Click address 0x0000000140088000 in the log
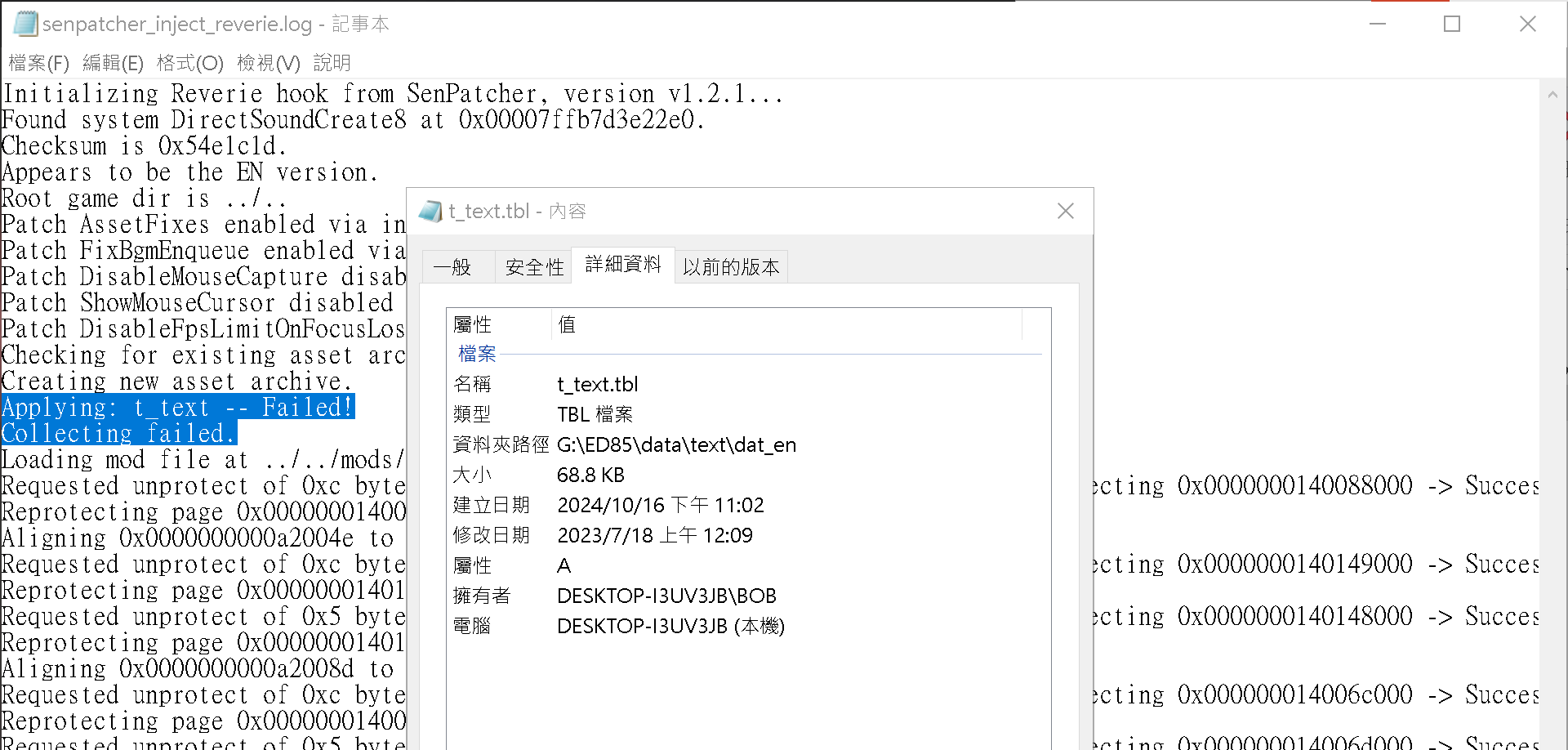Image resolution: width=1568 pixels, height=750 pixels. click(1295, 485)
